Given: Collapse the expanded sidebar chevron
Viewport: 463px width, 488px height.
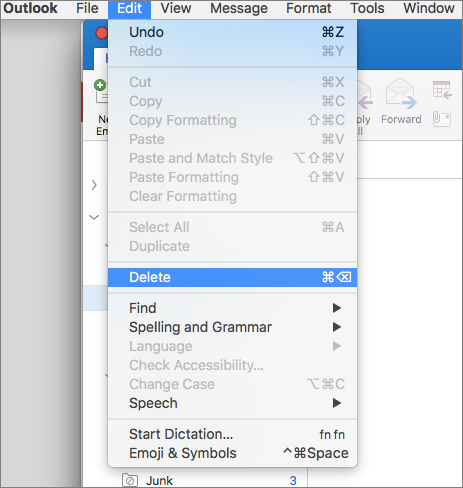Looking at the screenshot, I should [x=94, y=218].
